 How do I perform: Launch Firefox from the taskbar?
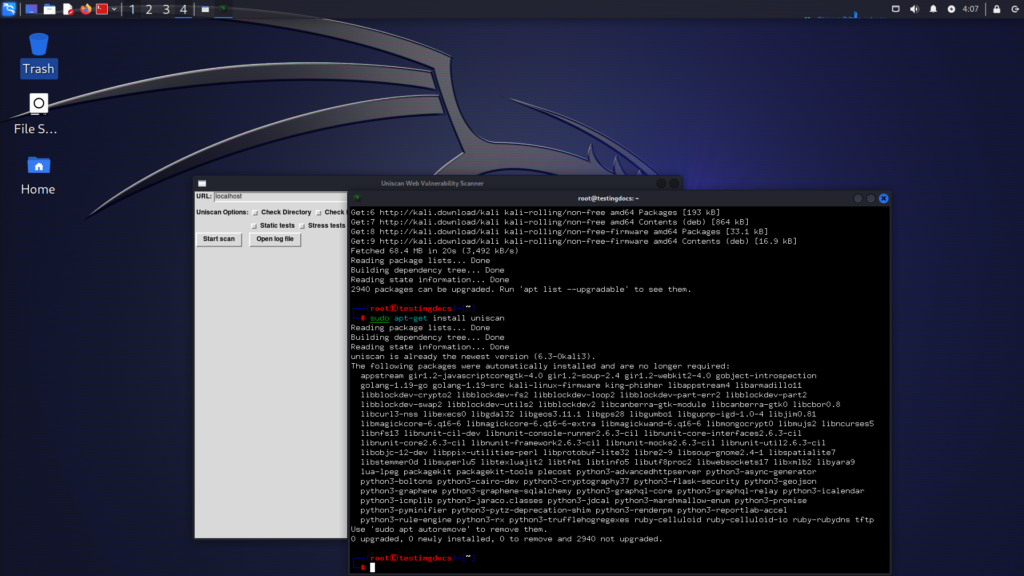click(x=85, y=10)
